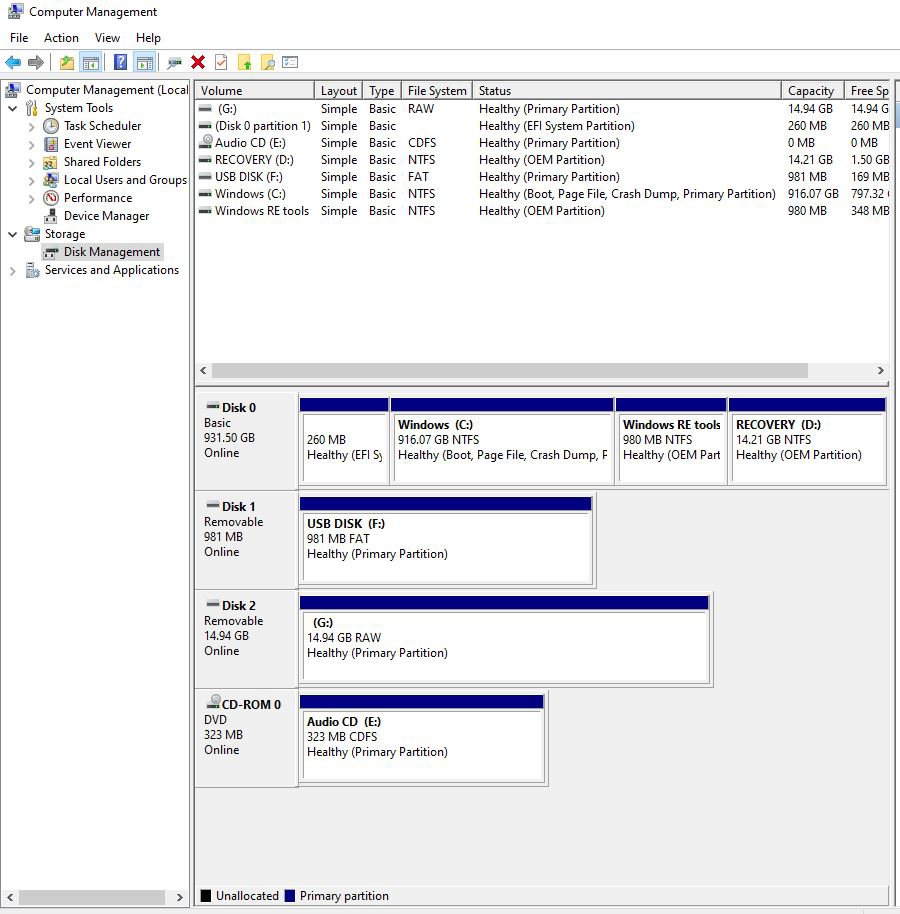The height and width of the screenshot is (914, 900).
Task: Select the Windows RE tools volume row
Action: [x=542, y=210]
